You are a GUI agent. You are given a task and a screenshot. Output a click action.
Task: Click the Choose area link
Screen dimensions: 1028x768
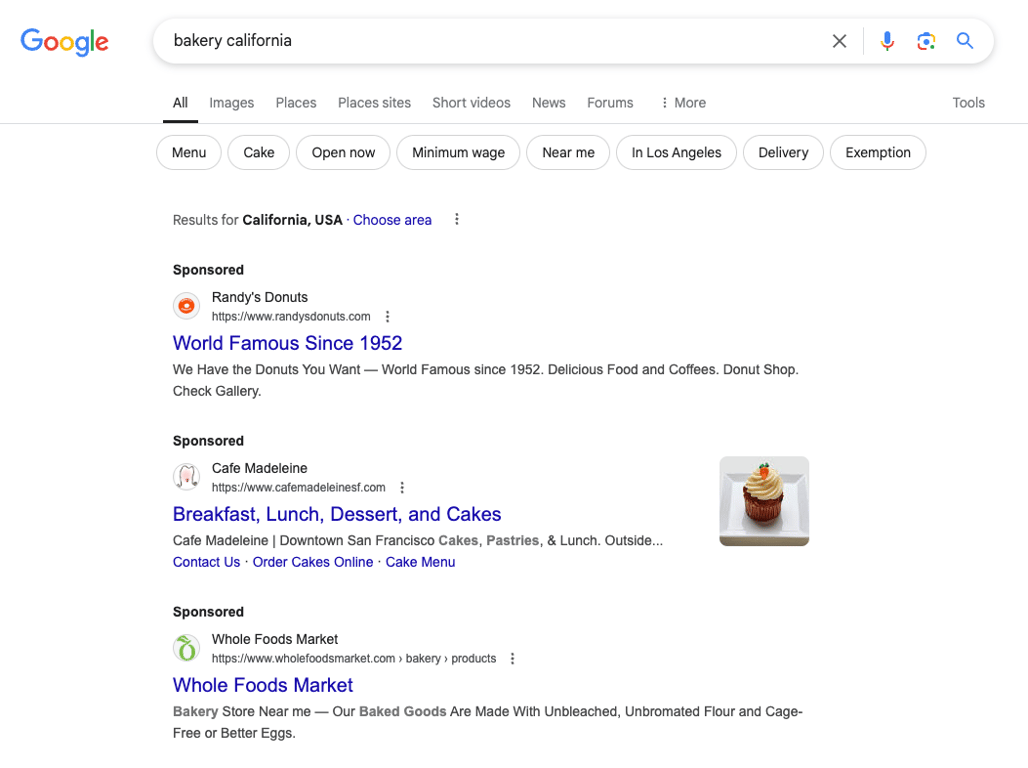tap(392, 219)
